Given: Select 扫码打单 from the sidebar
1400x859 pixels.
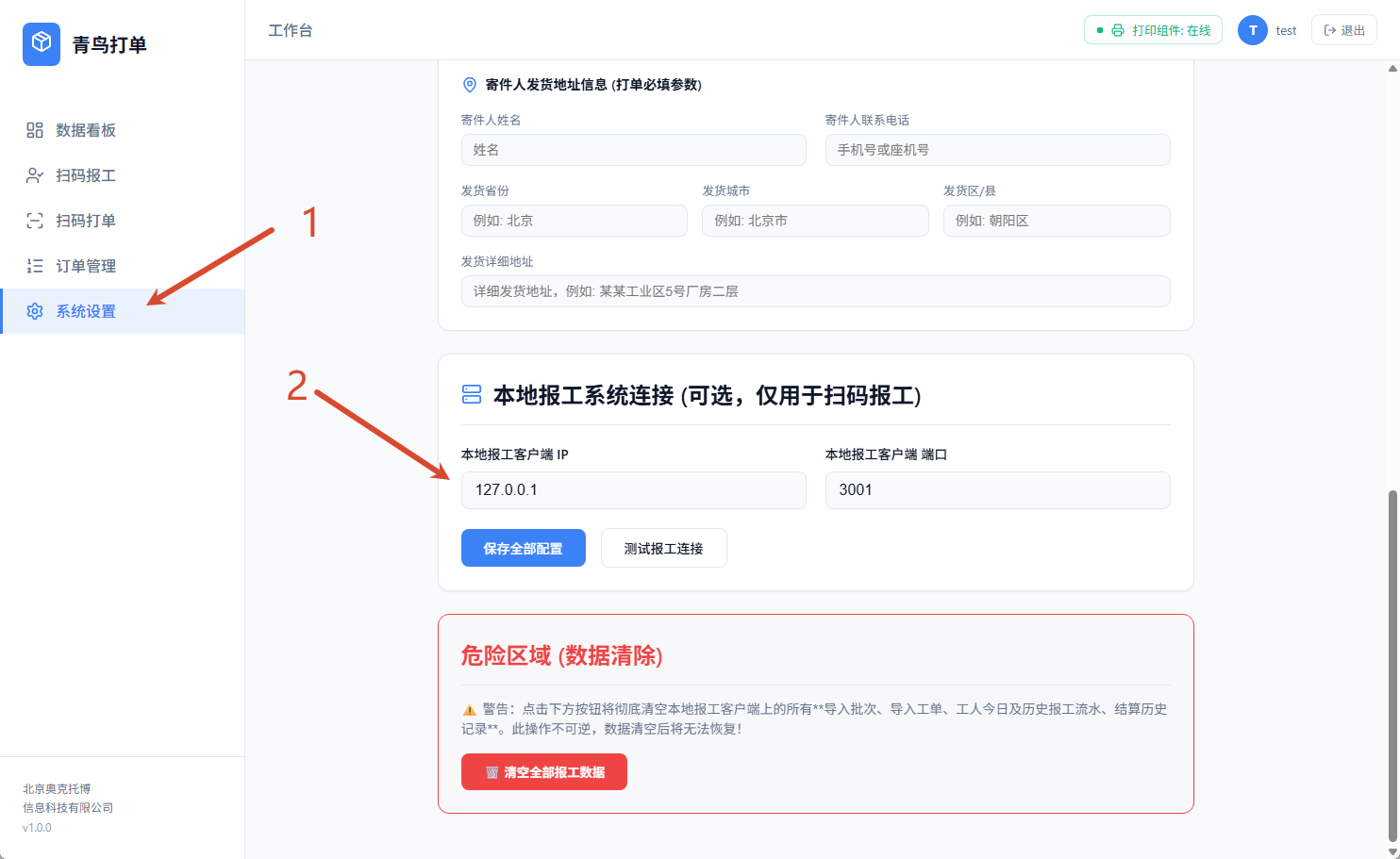Looking at the screenshot, I should 123,221.
